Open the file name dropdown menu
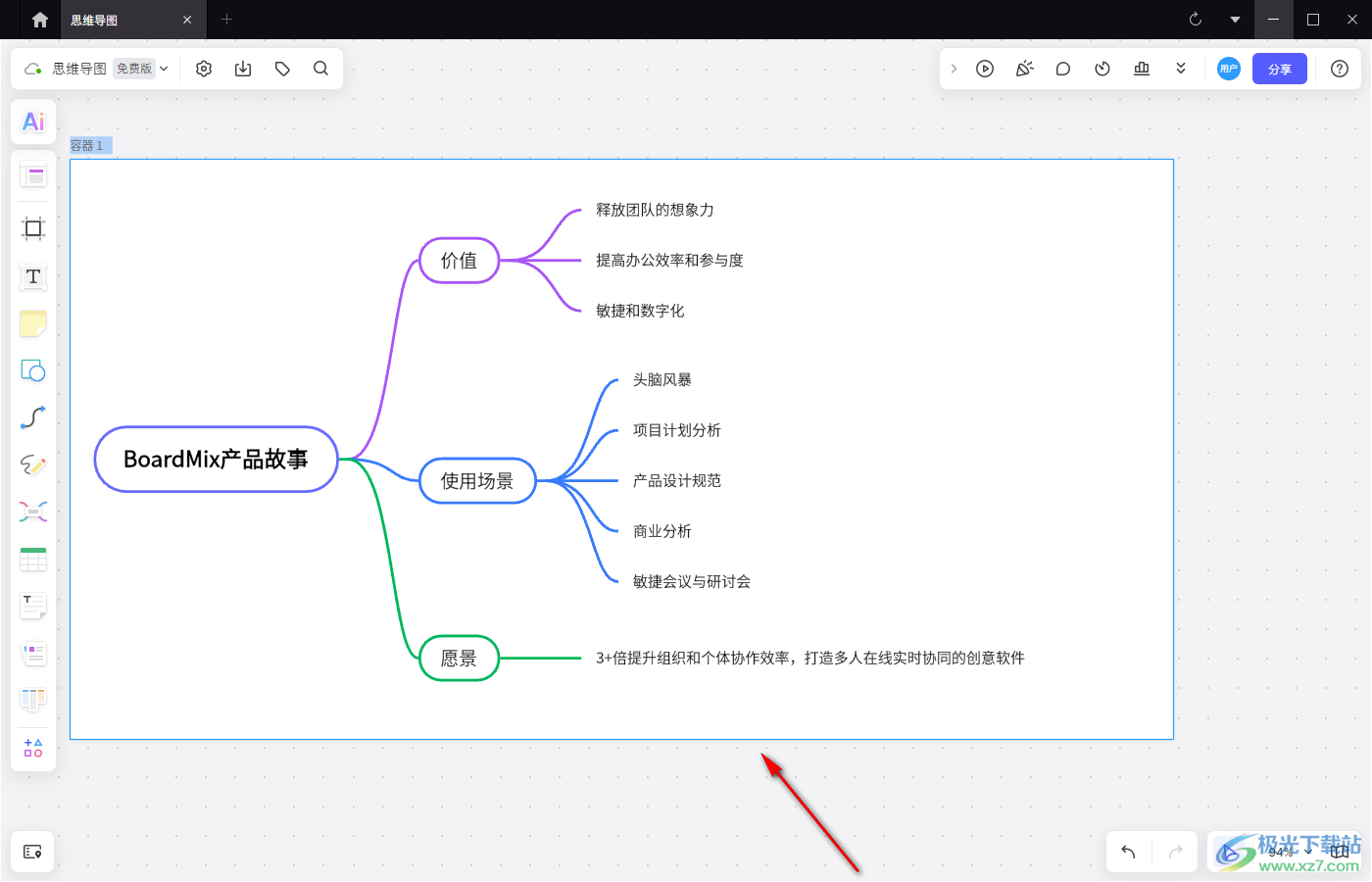Screen dimensions: 1372x882 click(x=164, y=69)
